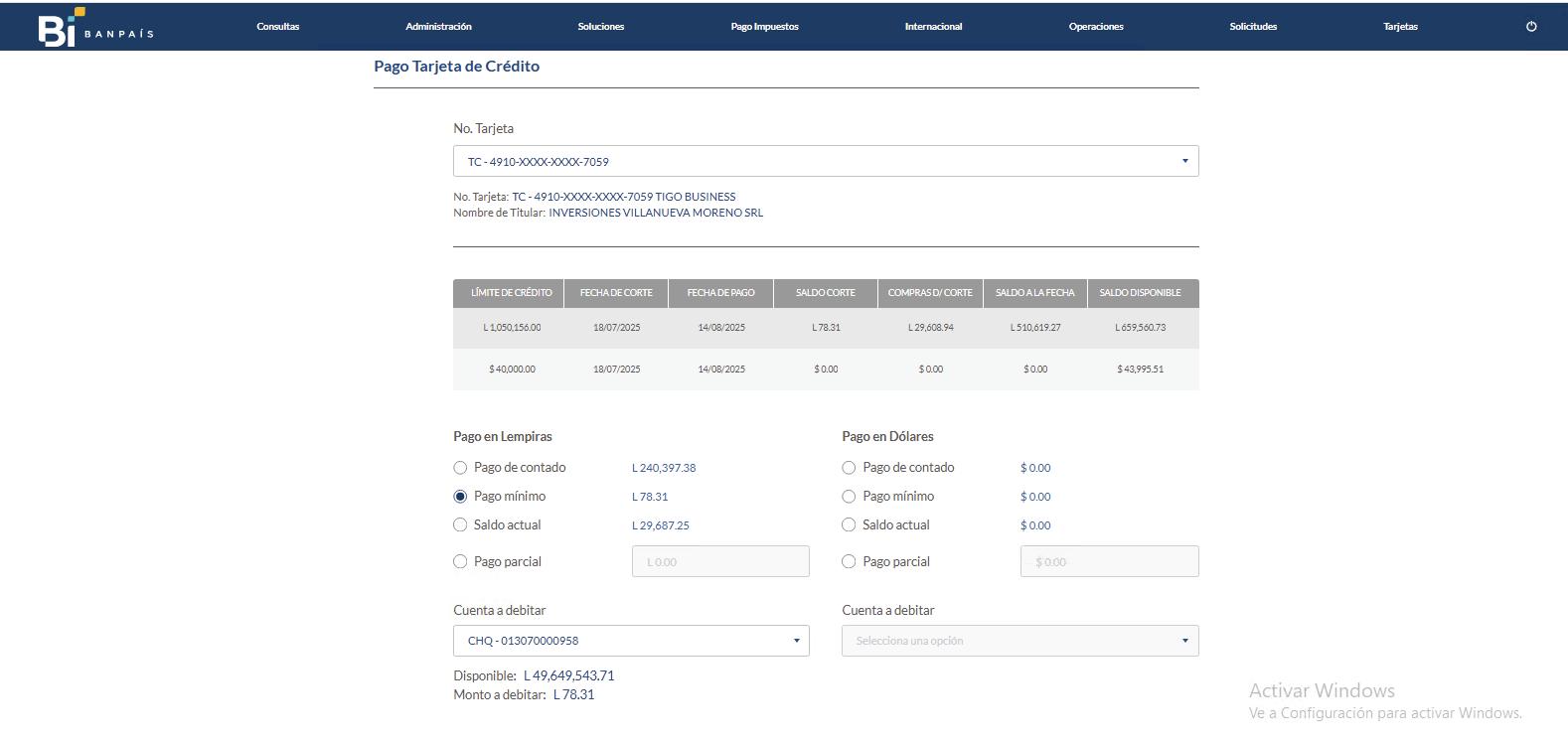Click the L 29,687.25 saldo actual amount
Screen dimensions: 1568x744
point(661,525)
